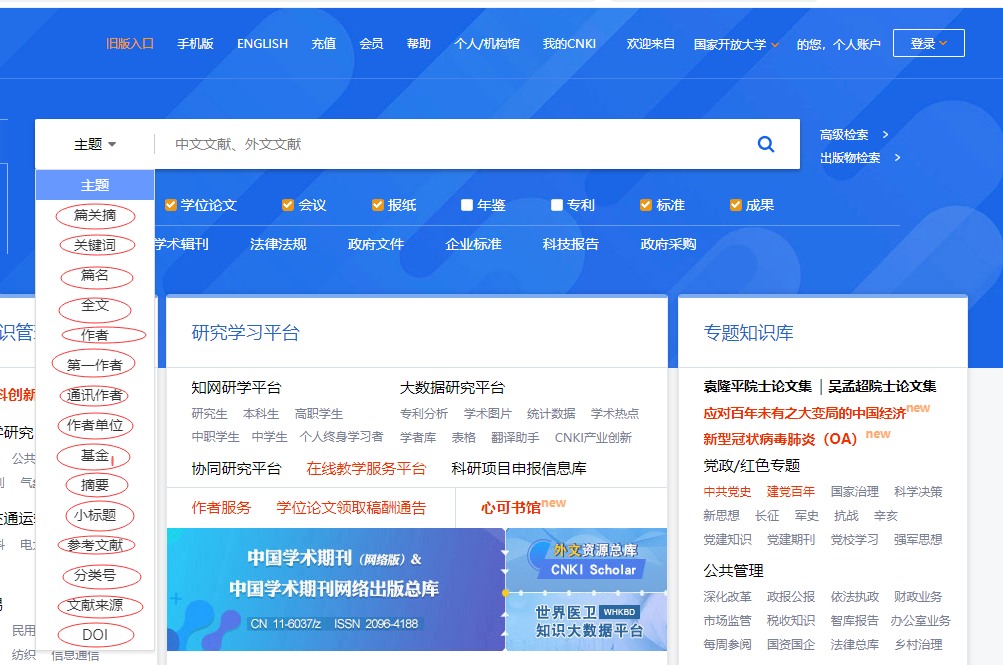Screen dimensions: 1003x665
Task: Uncheck the 会议 checkbox
Action: click(x=288, y=205)
